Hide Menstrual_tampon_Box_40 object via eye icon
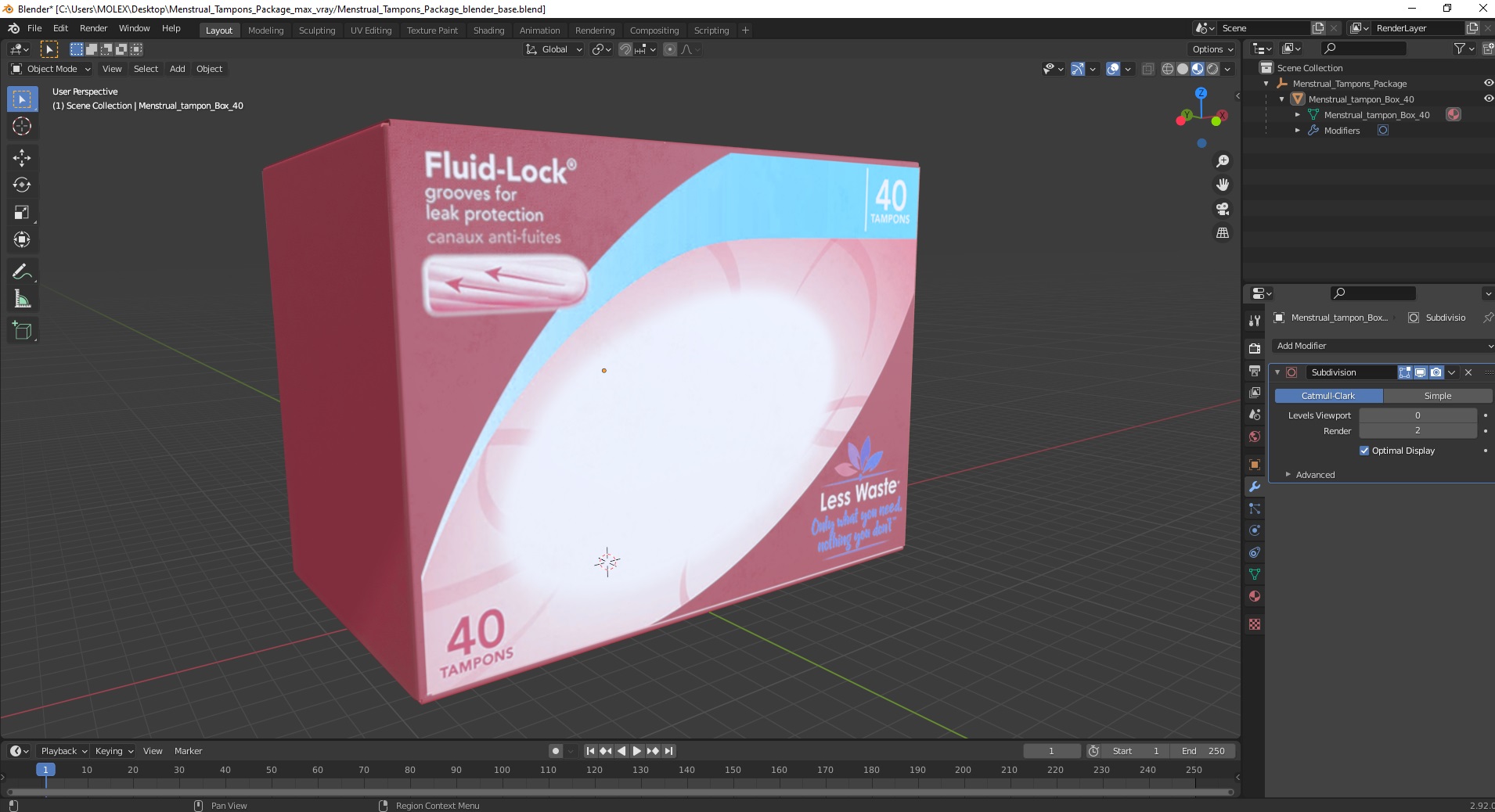 tap(1488, 99)
